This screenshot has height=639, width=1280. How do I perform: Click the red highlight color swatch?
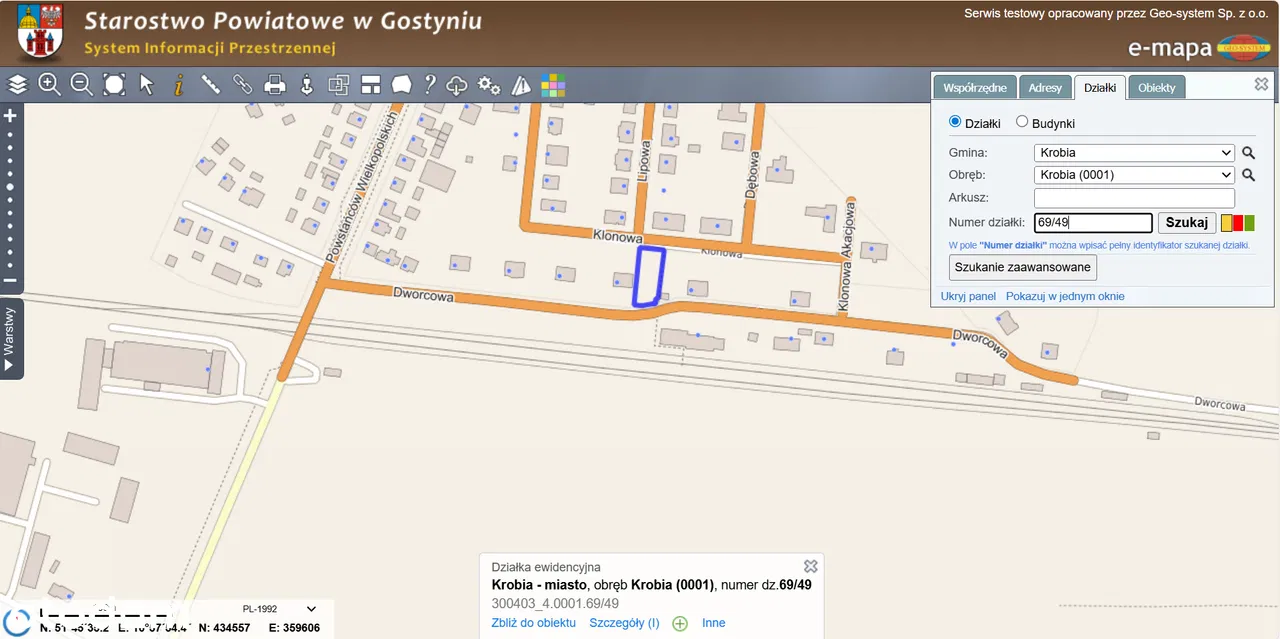click(1238, 223)
